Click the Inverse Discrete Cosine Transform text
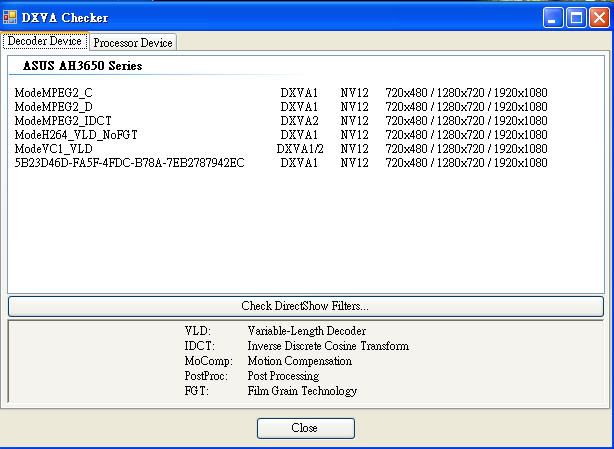The image size is (614, 449). pos(328,346)
